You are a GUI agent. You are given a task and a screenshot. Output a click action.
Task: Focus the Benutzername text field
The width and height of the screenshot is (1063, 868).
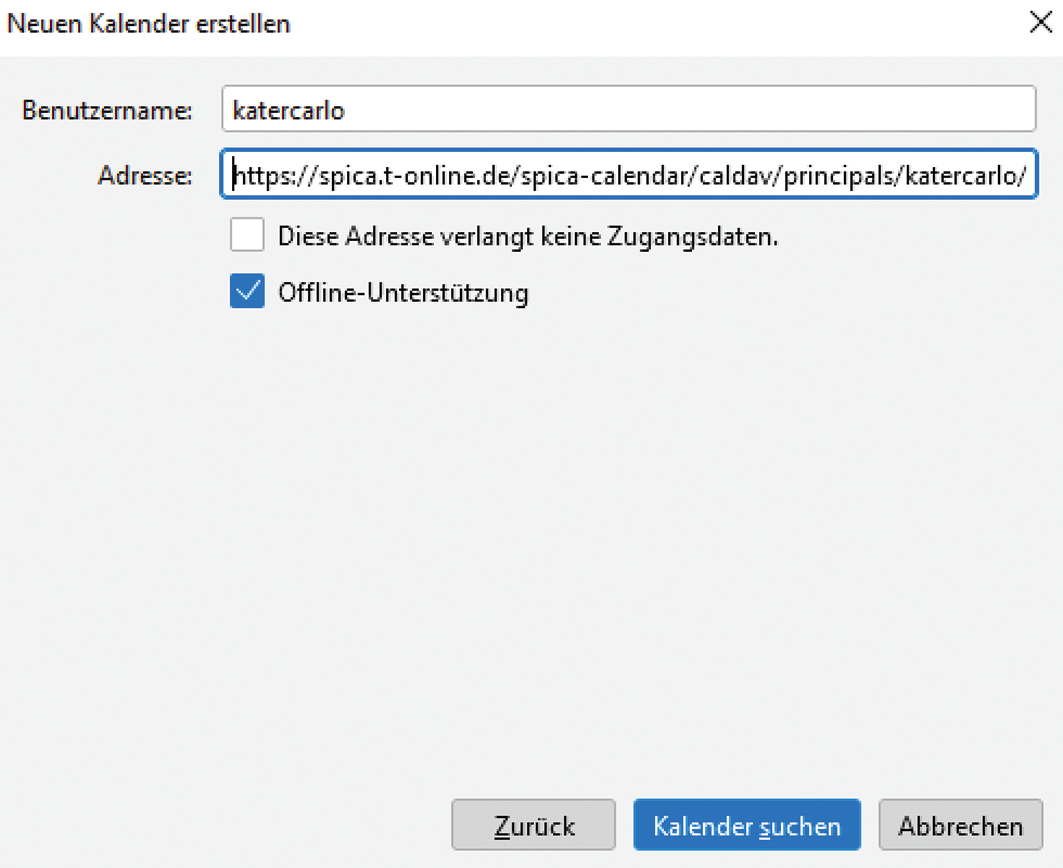click(x=628, y=110)
